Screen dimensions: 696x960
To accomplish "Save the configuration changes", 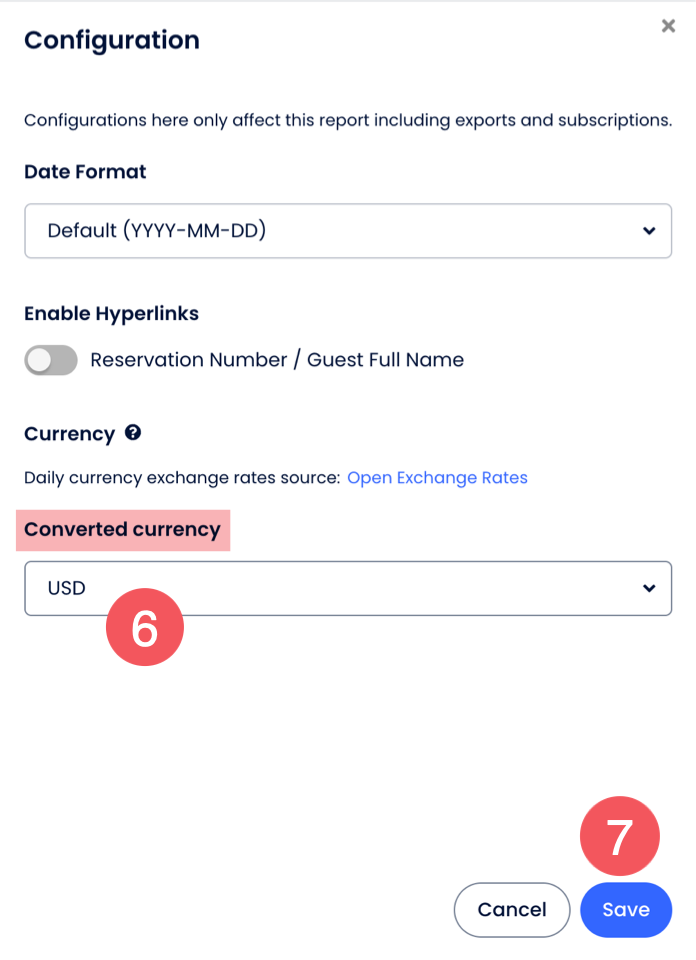I will click(625, 910).
